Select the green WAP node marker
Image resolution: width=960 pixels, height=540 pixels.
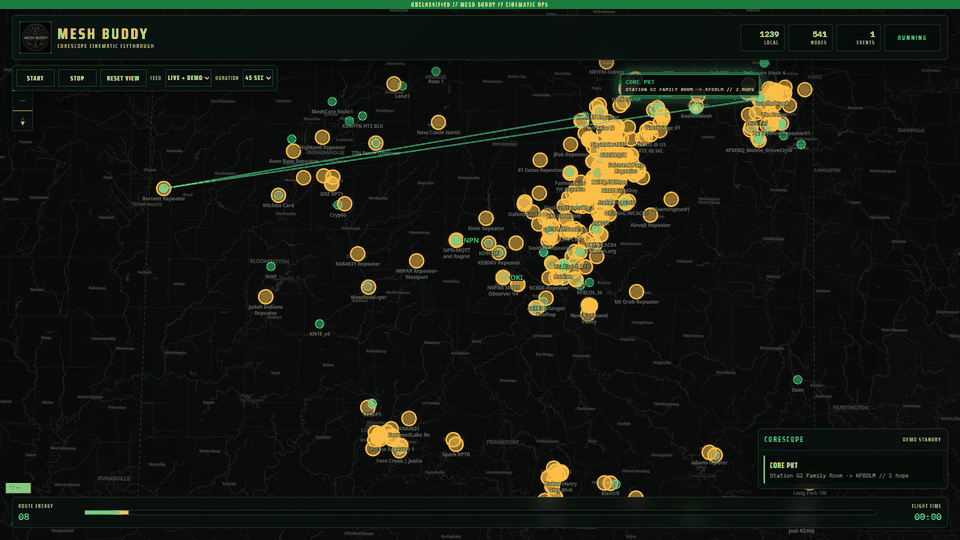click(271, 267)
